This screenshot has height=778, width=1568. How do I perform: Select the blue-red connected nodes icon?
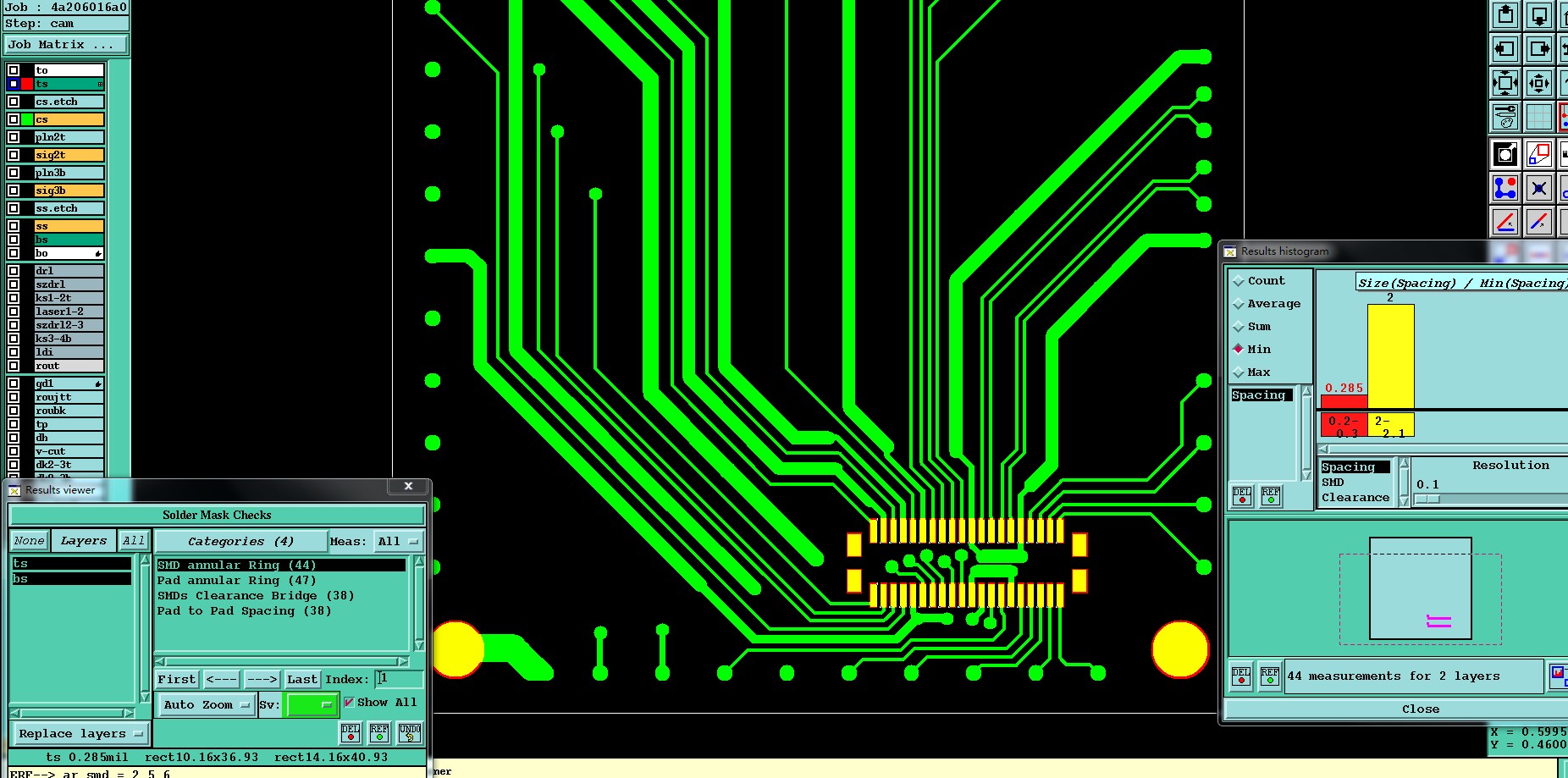(x=1505, y=188)
